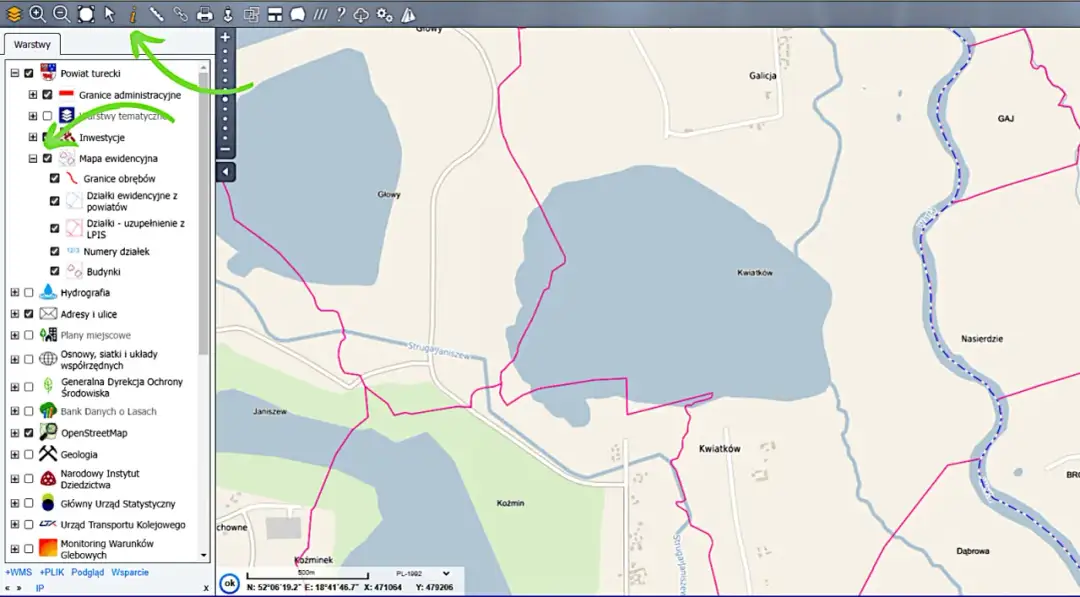Viewport: 1080px width, 597px height.
Task: Select the measure distance ruler tool
Action: [157, 14]
